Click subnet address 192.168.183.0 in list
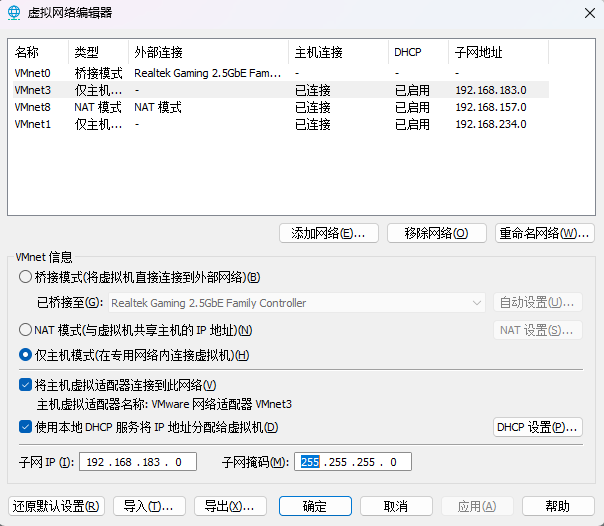This screenshot has height=526, width=604. pos(491,90)
